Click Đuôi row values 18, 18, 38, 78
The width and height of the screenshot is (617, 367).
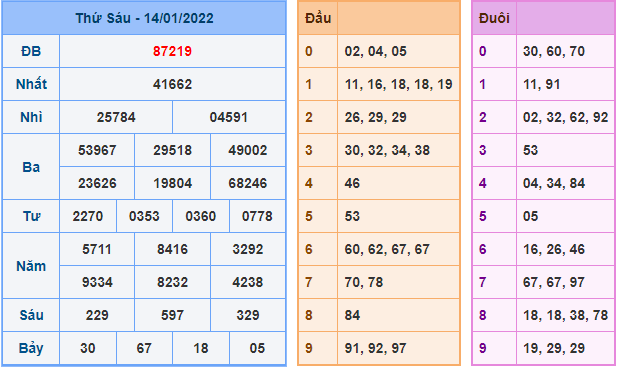[565, 315]
